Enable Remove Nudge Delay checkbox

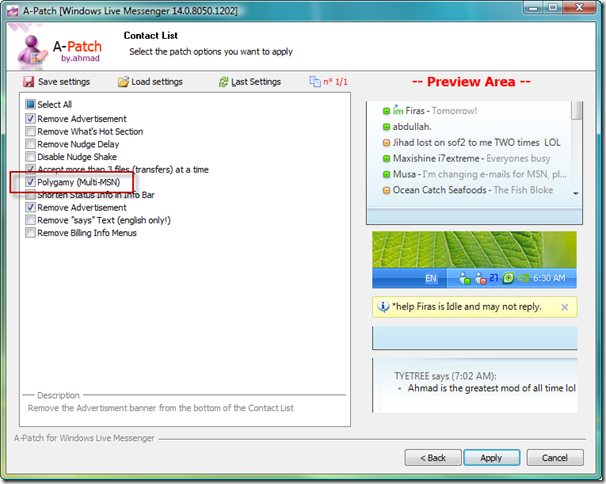click(x=30, y=144)
